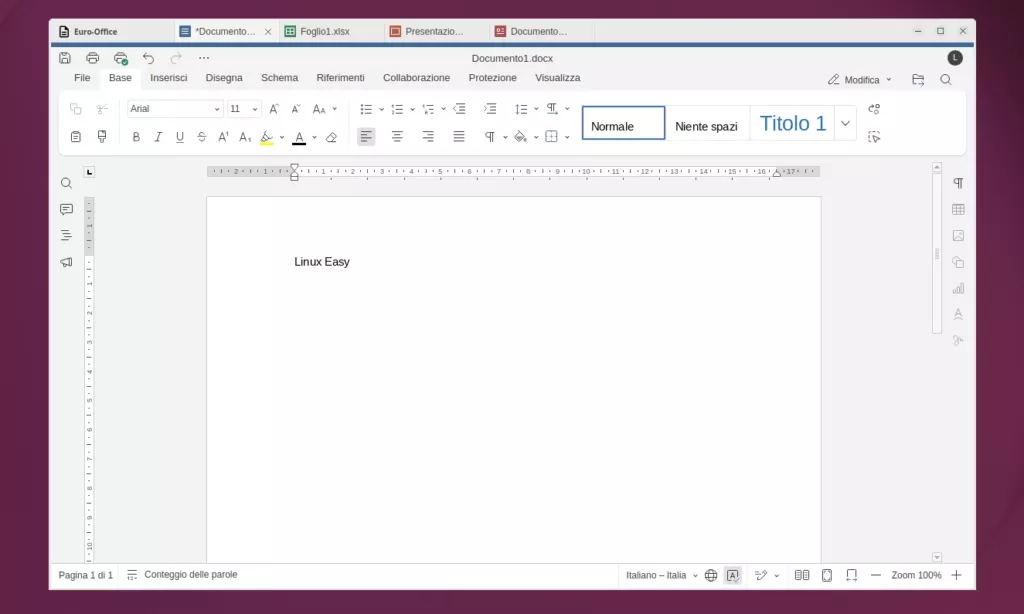Toggle bold formatting
The height and width of the screenshot is (614, 1024).
(x=136, y=137)
